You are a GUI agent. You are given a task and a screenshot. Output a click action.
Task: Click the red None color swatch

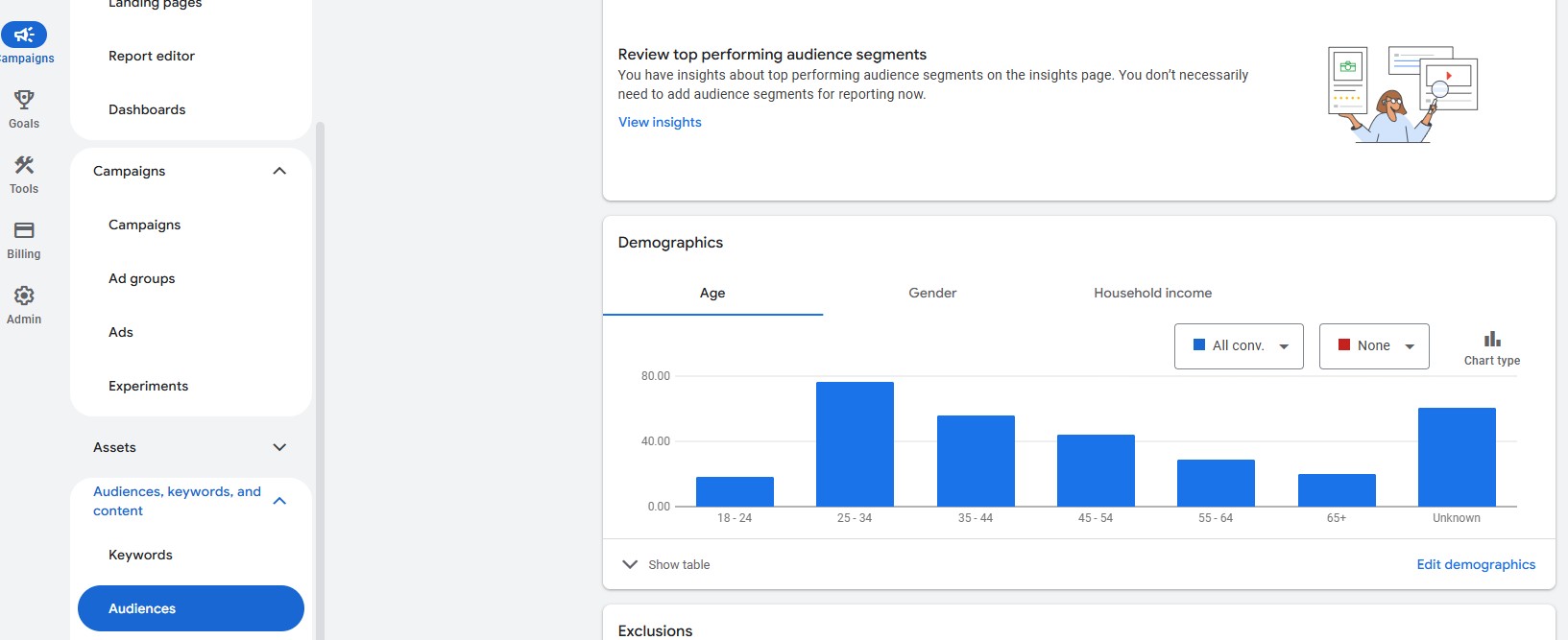(x=1344, y=344)
